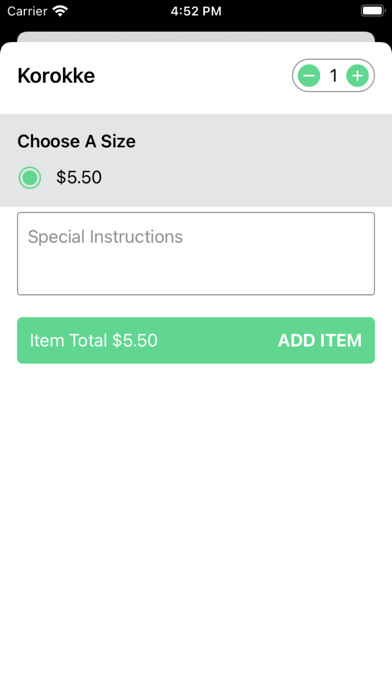Focus the Special Instructions text field
Viewport: 392px width, 696px height.
(x=196, y=253)
